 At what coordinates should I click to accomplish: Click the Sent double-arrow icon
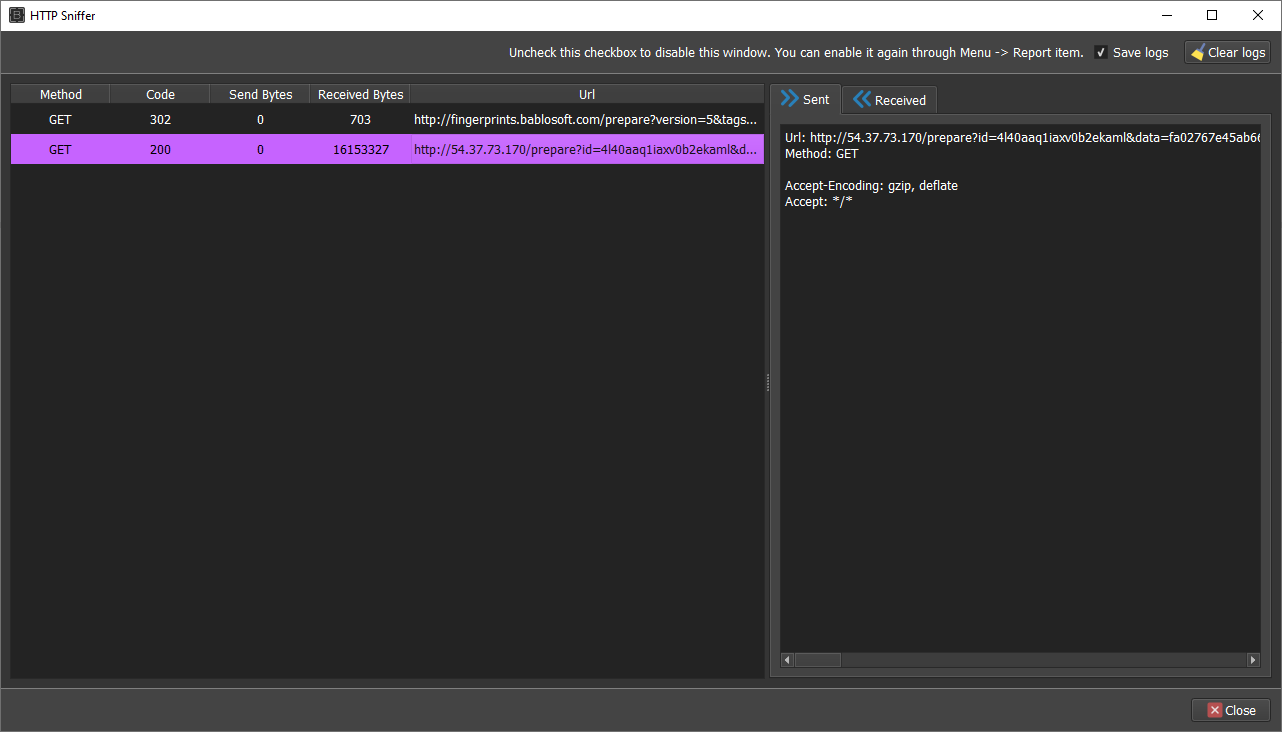click(x=790, y=98)
